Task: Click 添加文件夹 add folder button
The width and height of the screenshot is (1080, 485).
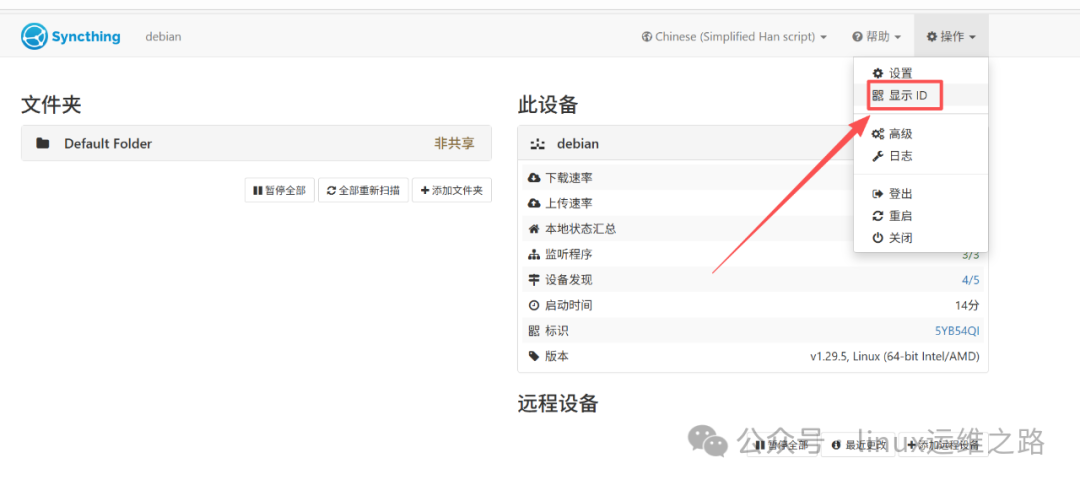Action: [452, 190]
